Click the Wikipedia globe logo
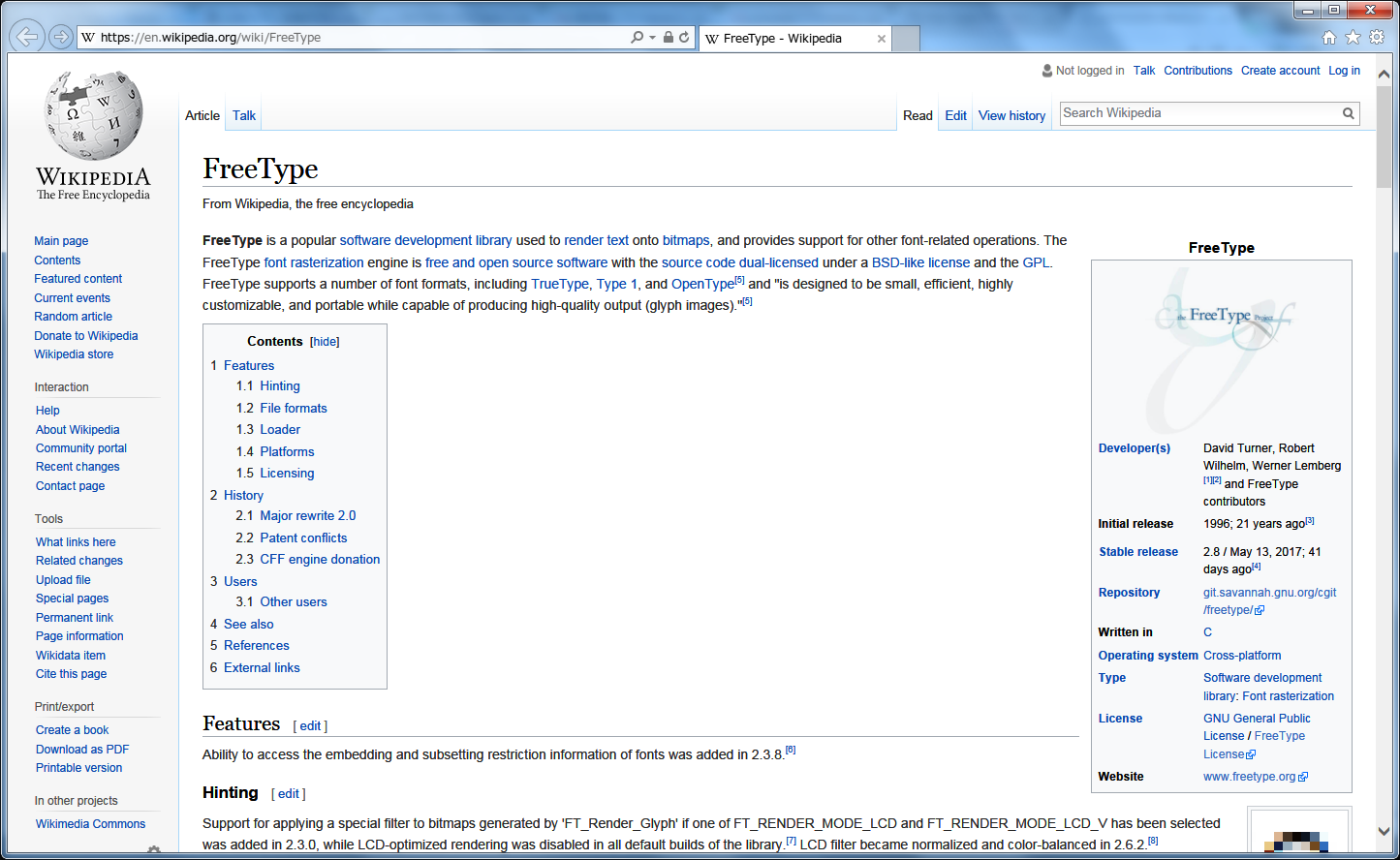This screenshot has width=1400, height=860. click(93, 116)
